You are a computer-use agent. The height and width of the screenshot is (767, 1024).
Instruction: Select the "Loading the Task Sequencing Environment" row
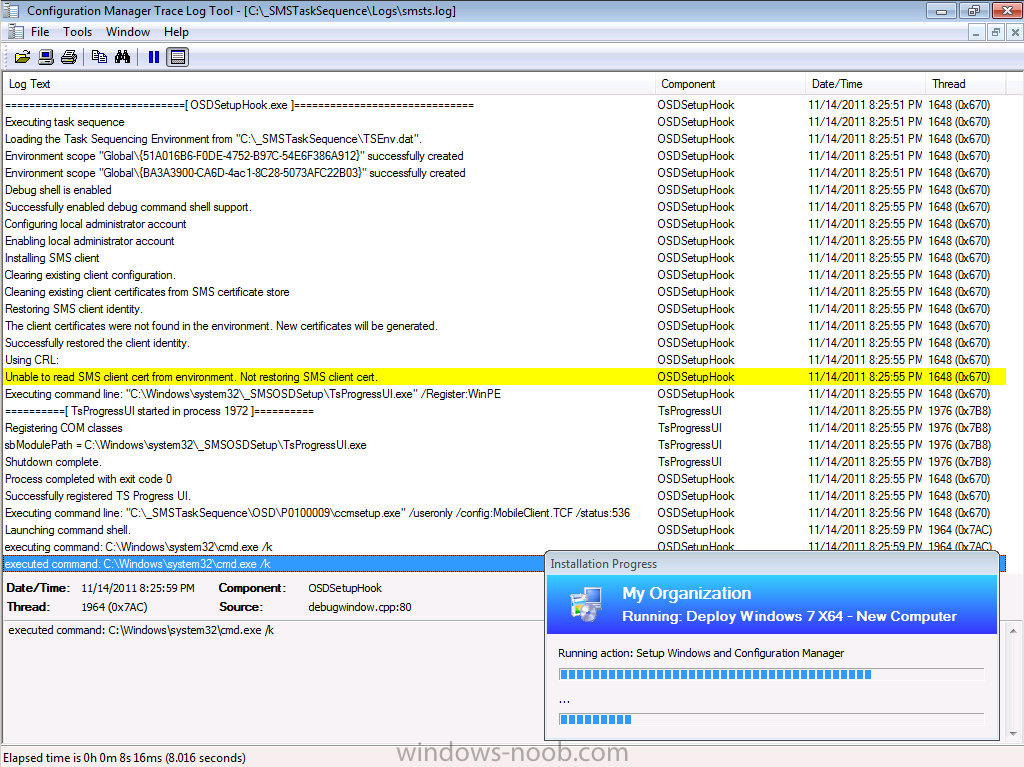click(x=505, y=139)
